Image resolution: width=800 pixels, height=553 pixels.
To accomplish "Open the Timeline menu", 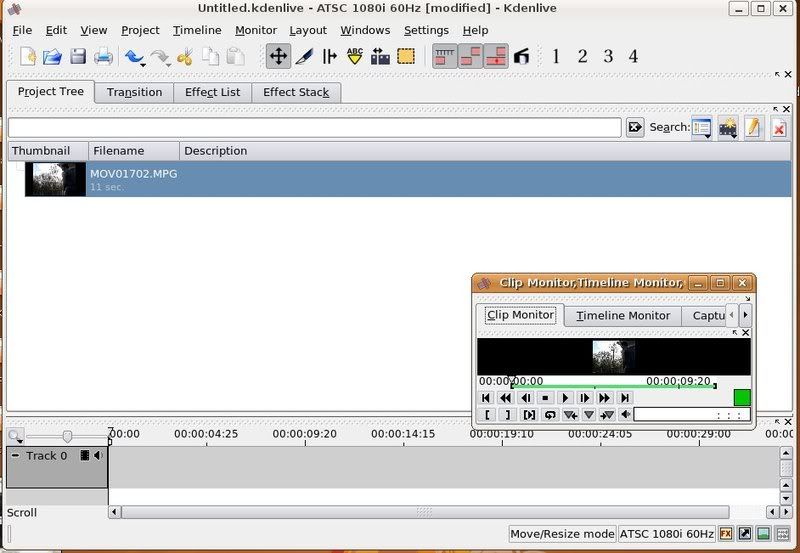I will pyautogui.click(x=197, y=31).
